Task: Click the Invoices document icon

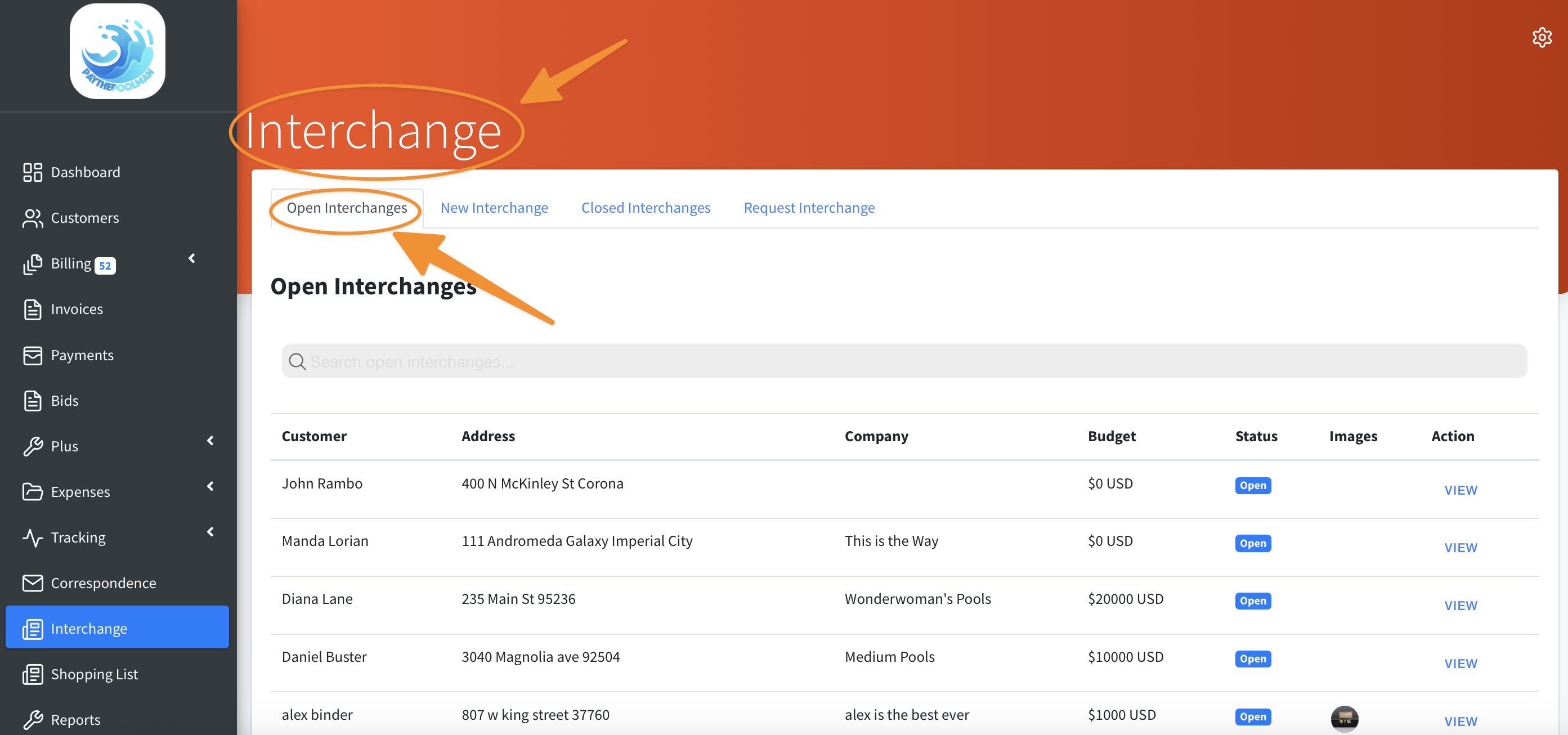Action: click(32, 309)
